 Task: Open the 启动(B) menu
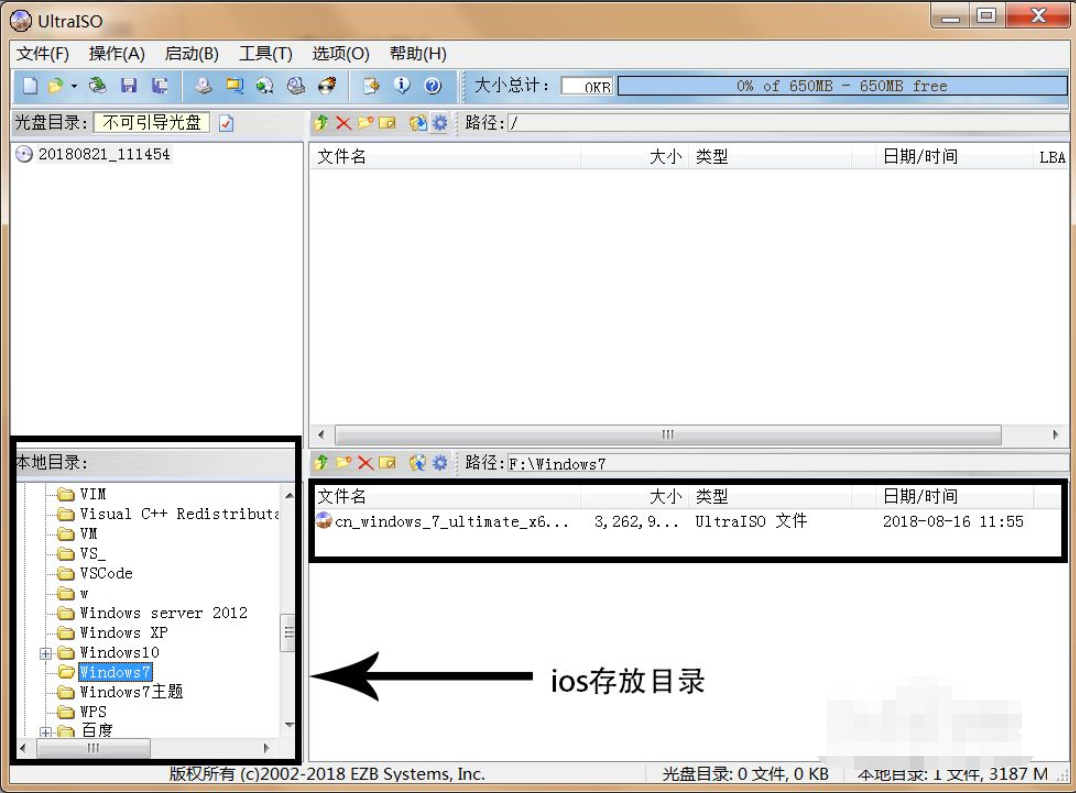click(191, 54)
